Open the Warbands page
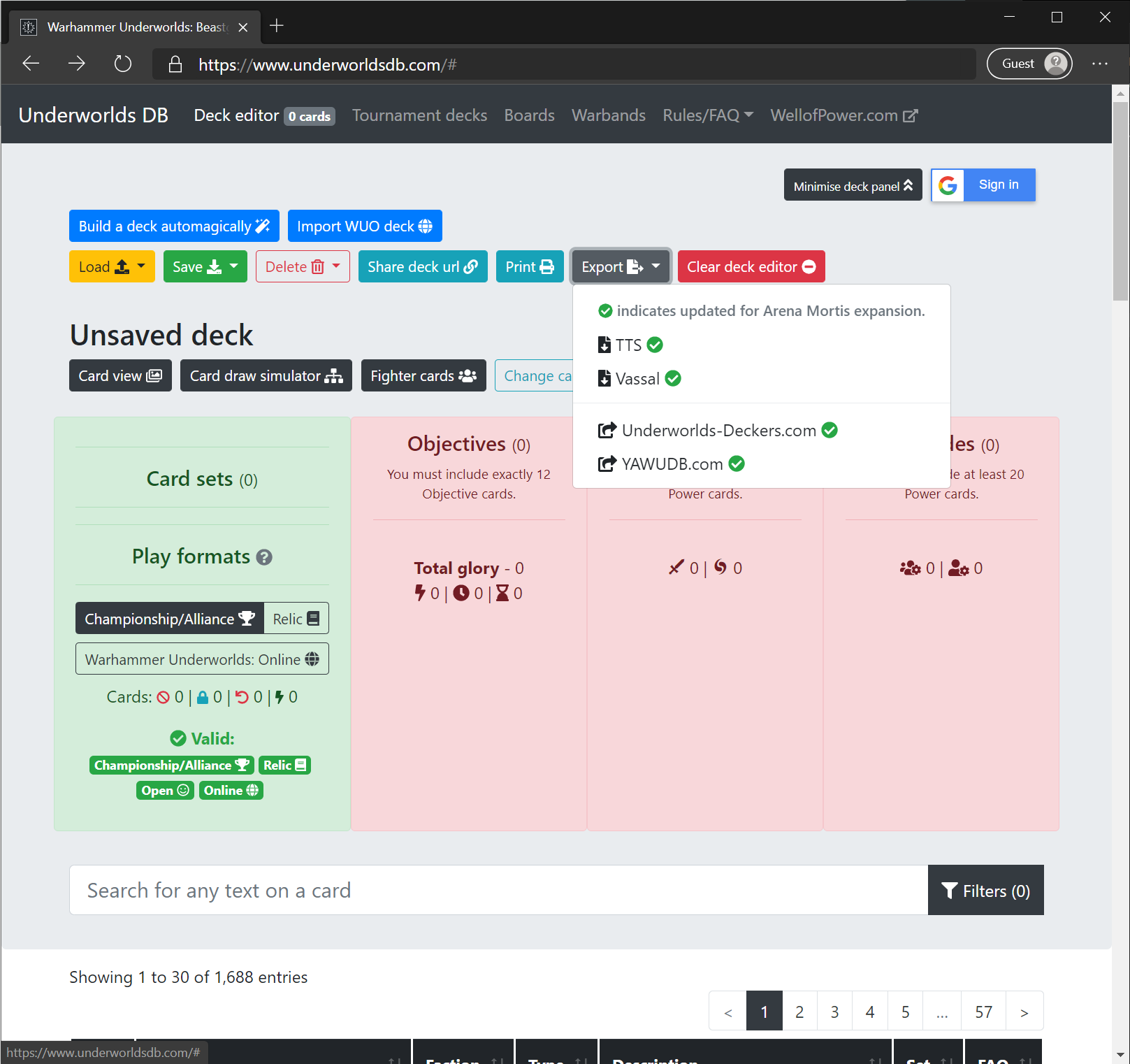Viewport: 1130px width, 1064px height. coord(609,115)
